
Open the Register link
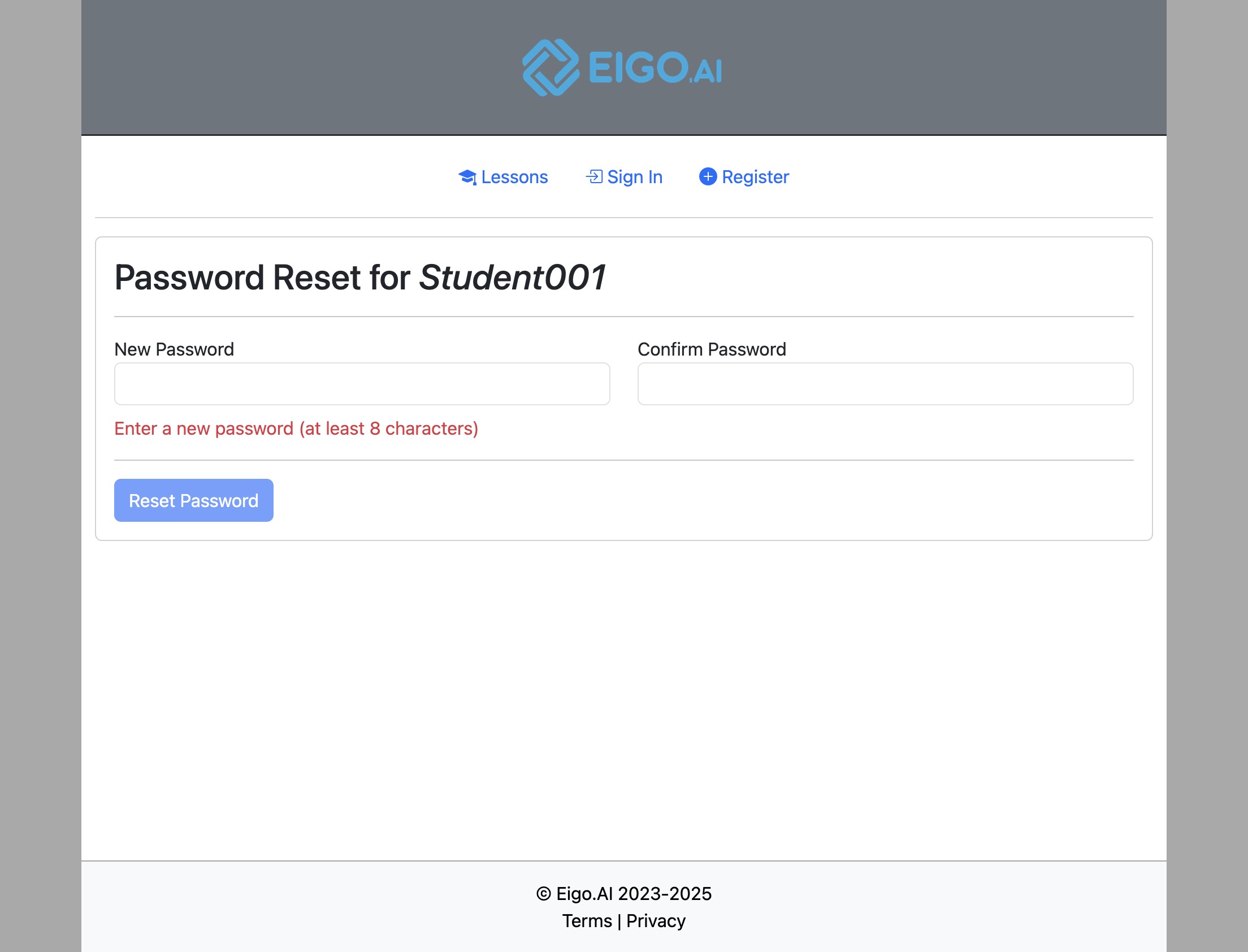pyautogui.click(x=744, y=178)
